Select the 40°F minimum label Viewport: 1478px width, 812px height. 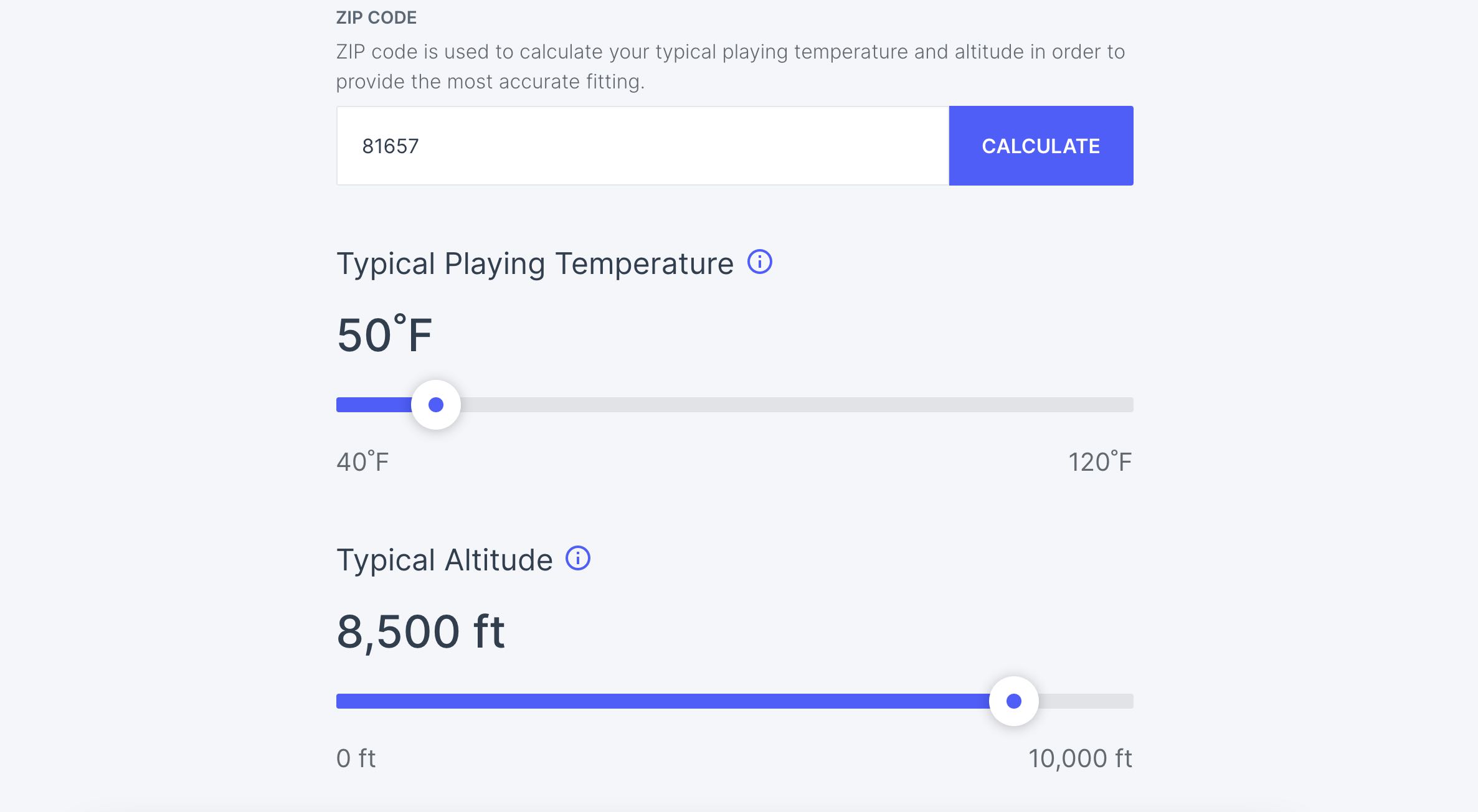(362, 462)
